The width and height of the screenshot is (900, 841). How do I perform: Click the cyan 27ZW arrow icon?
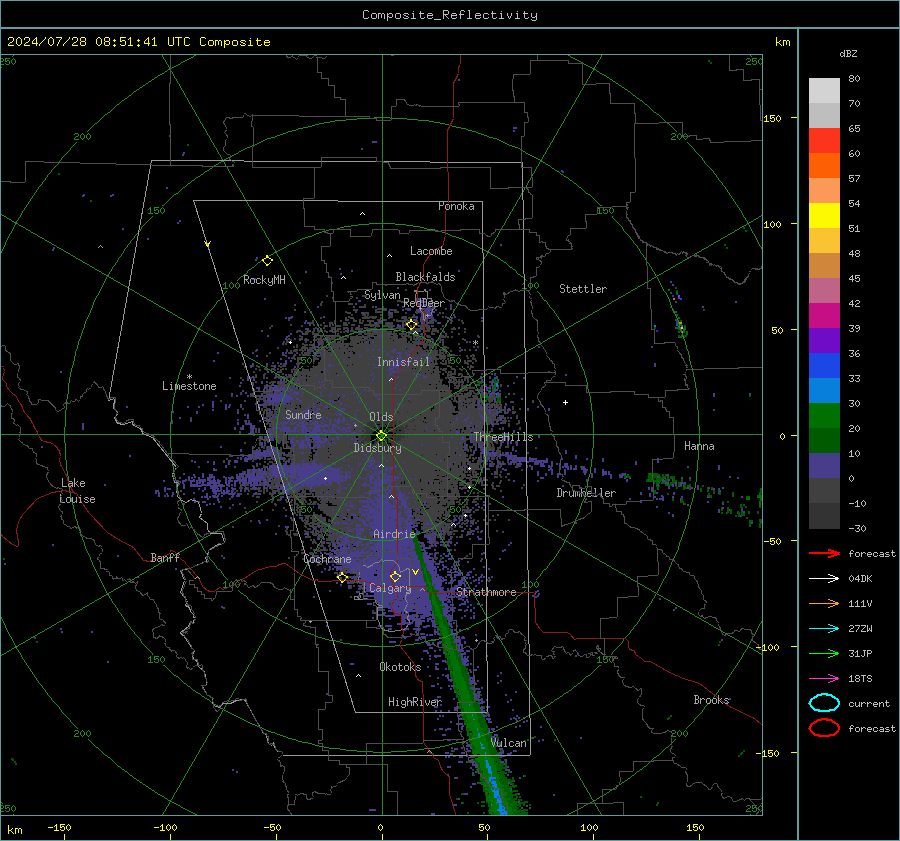click(824, 628)
